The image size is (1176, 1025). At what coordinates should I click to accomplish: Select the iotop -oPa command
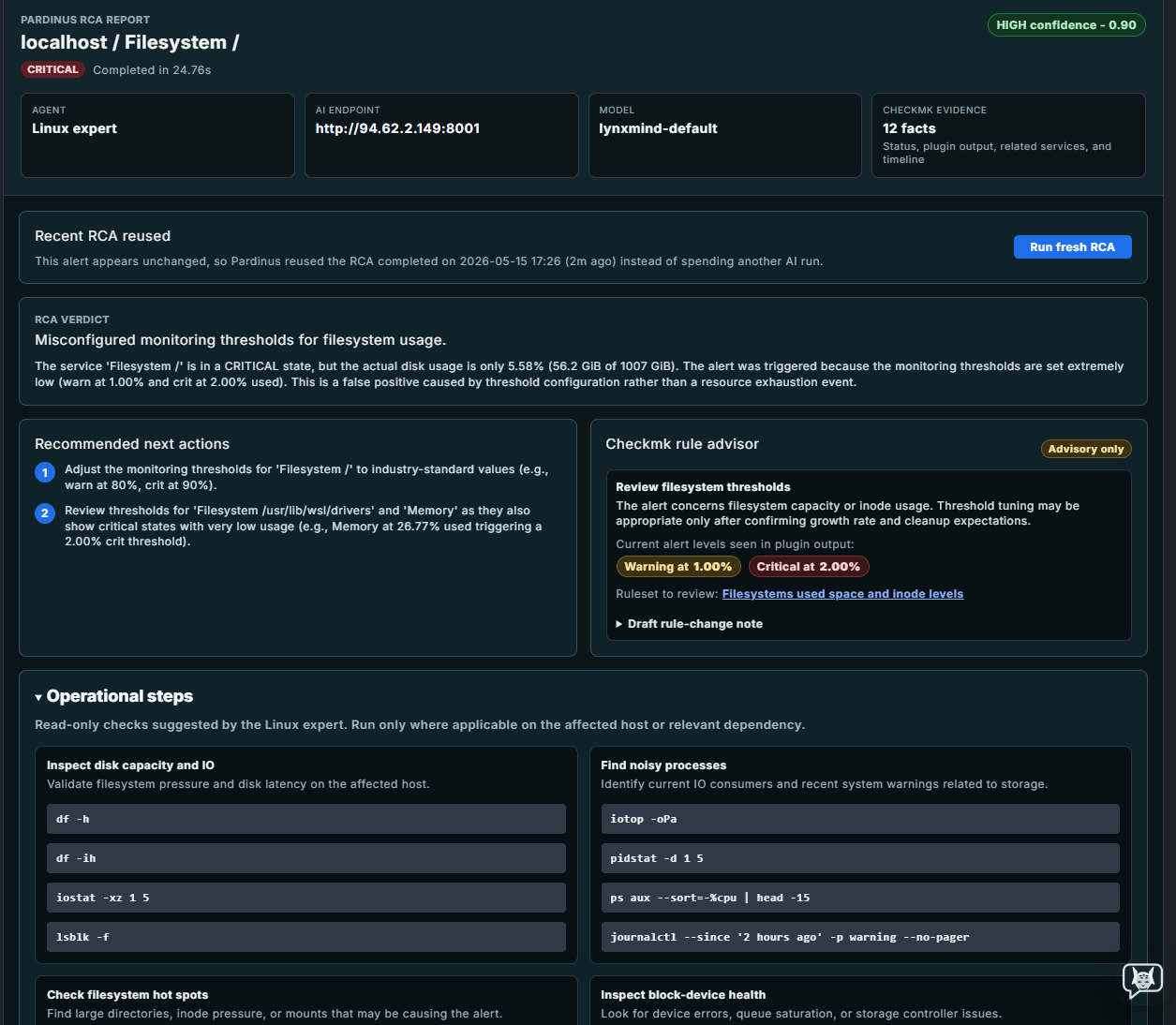pyautogui.click(x=860, y=819)
